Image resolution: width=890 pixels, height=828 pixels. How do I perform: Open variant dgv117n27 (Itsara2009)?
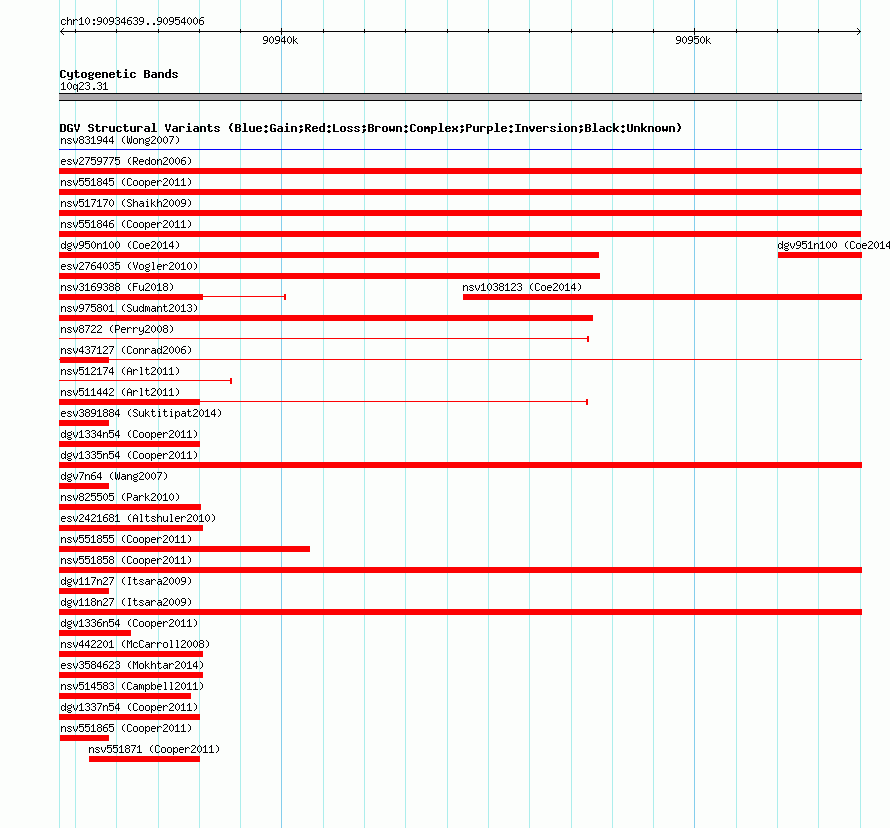[126, 581]
